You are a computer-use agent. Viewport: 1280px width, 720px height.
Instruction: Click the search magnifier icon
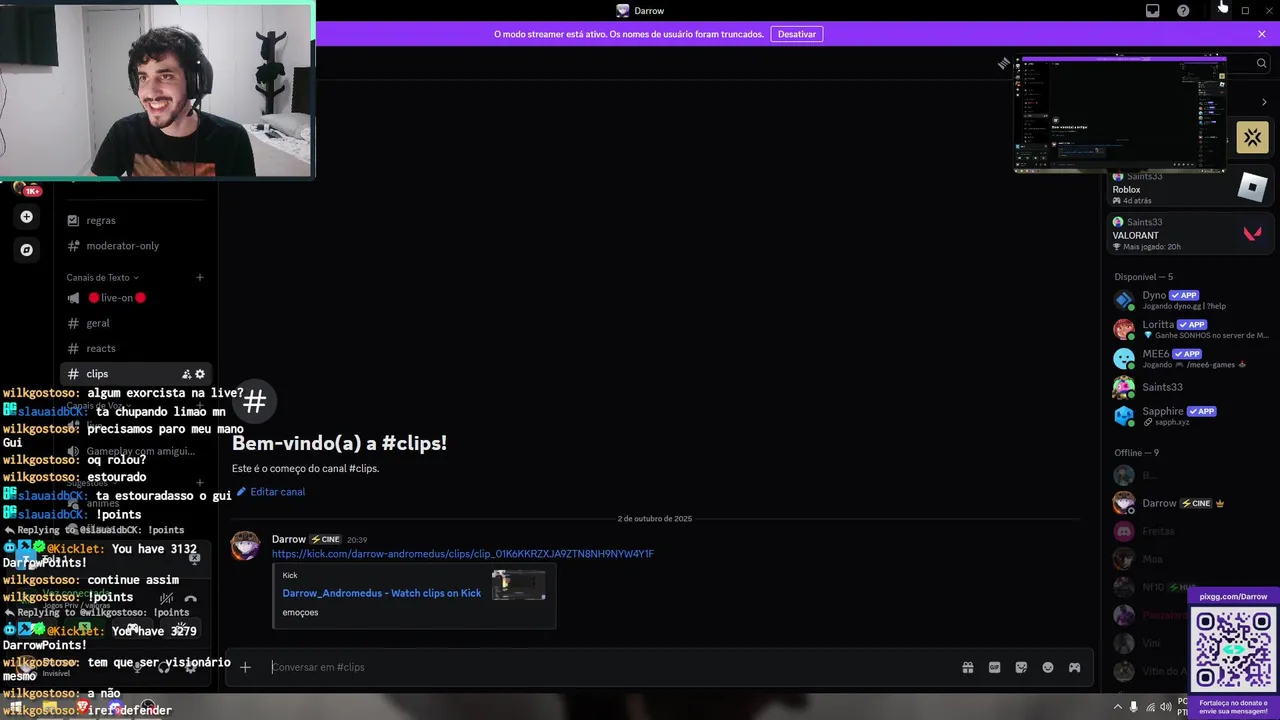click(x=1261, y=63)
